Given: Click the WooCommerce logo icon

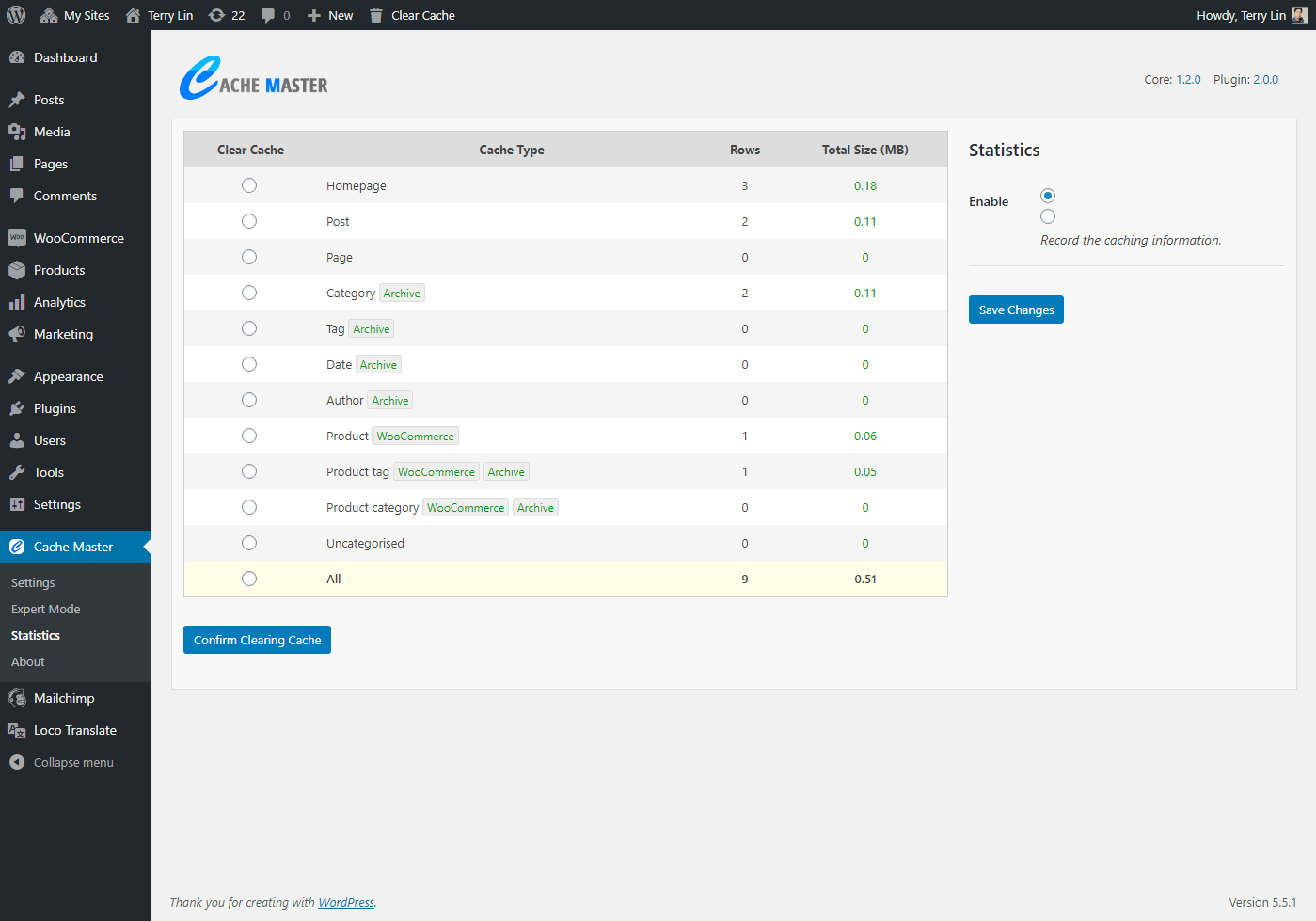Looking at the screenshot, I should point(17,238).
